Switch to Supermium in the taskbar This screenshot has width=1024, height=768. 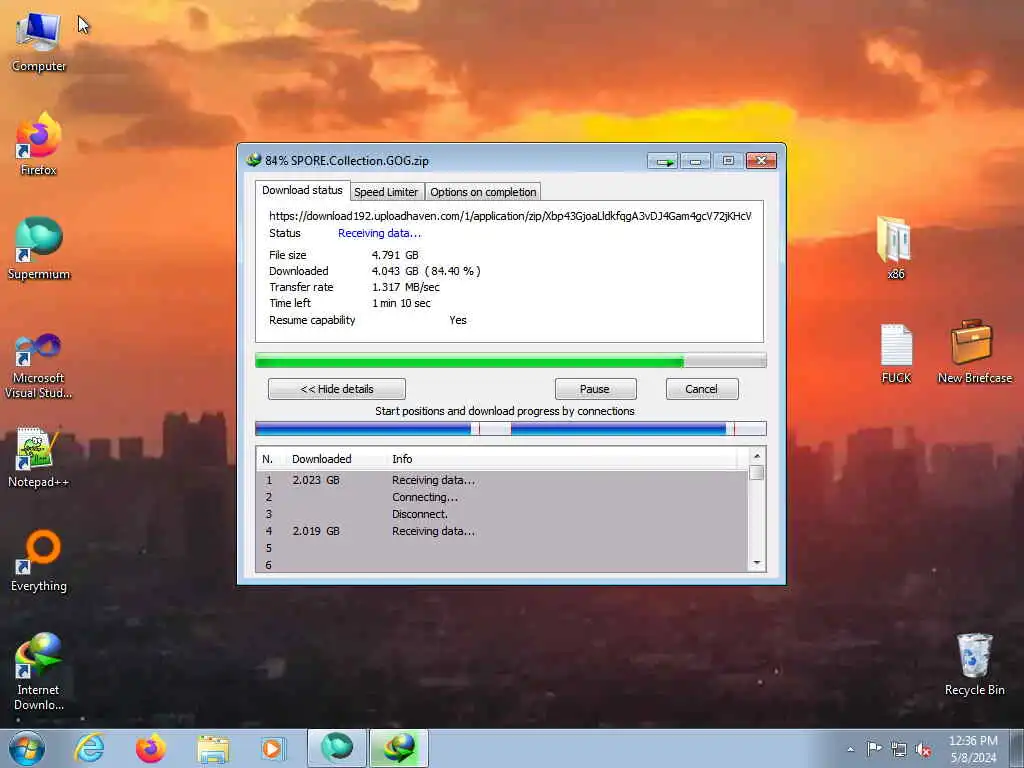pos(337,748)
